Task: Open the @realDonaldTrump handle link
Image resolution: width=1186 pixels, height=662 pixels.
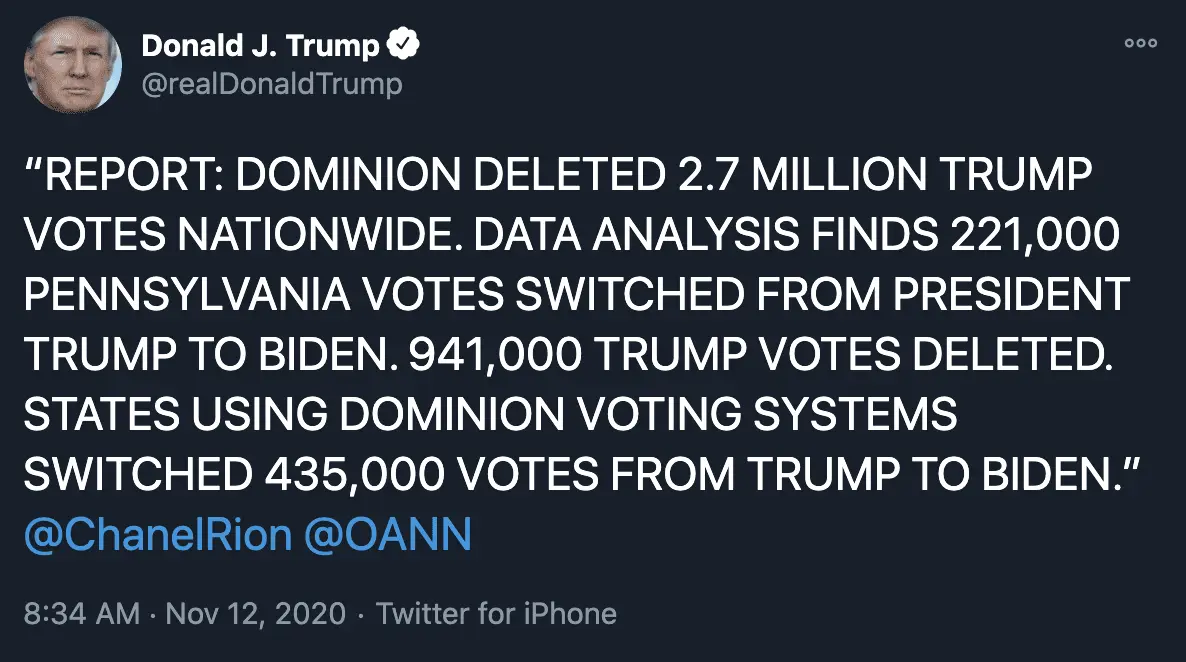Action: [272, 84]
